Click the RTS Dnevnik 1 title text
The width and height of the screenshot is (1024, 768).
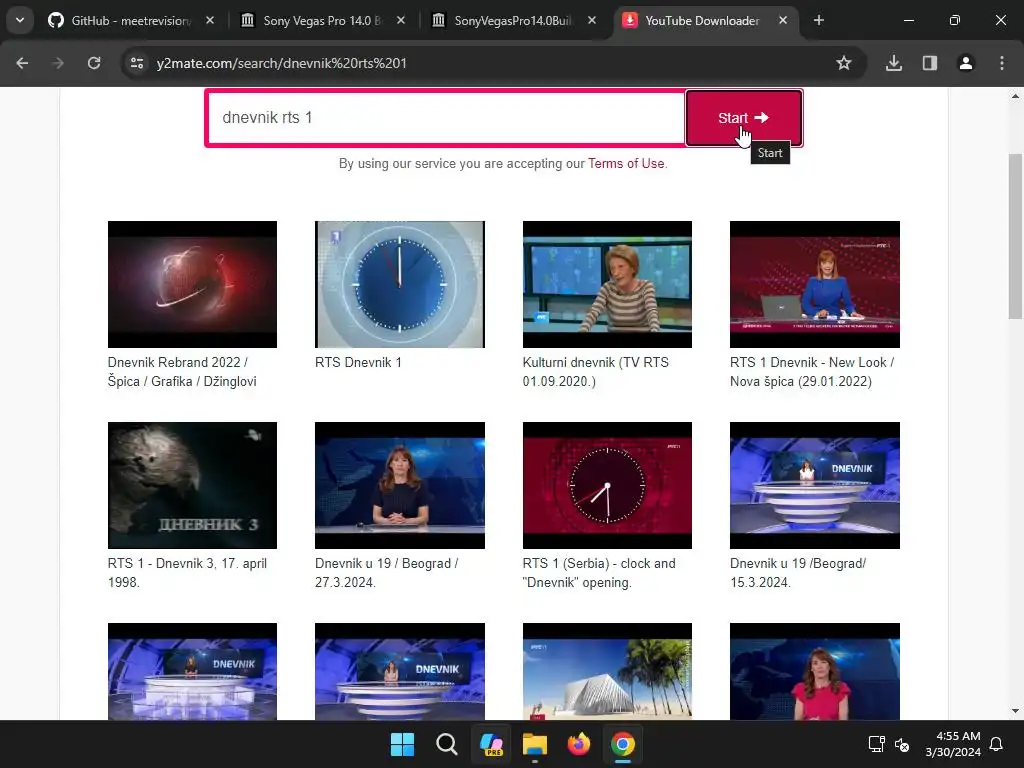(x=358, y=362)
